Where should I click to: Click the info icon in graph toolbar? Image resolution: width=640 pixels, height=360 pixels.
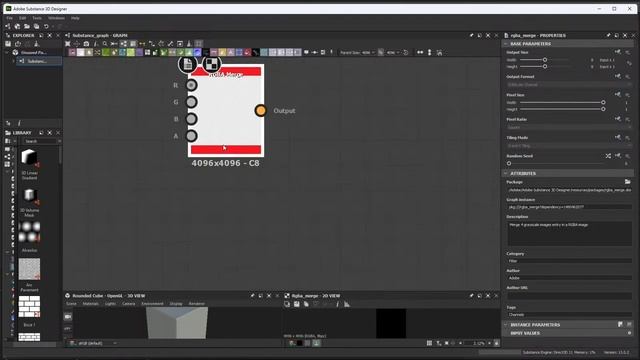(x=96, y=43)
